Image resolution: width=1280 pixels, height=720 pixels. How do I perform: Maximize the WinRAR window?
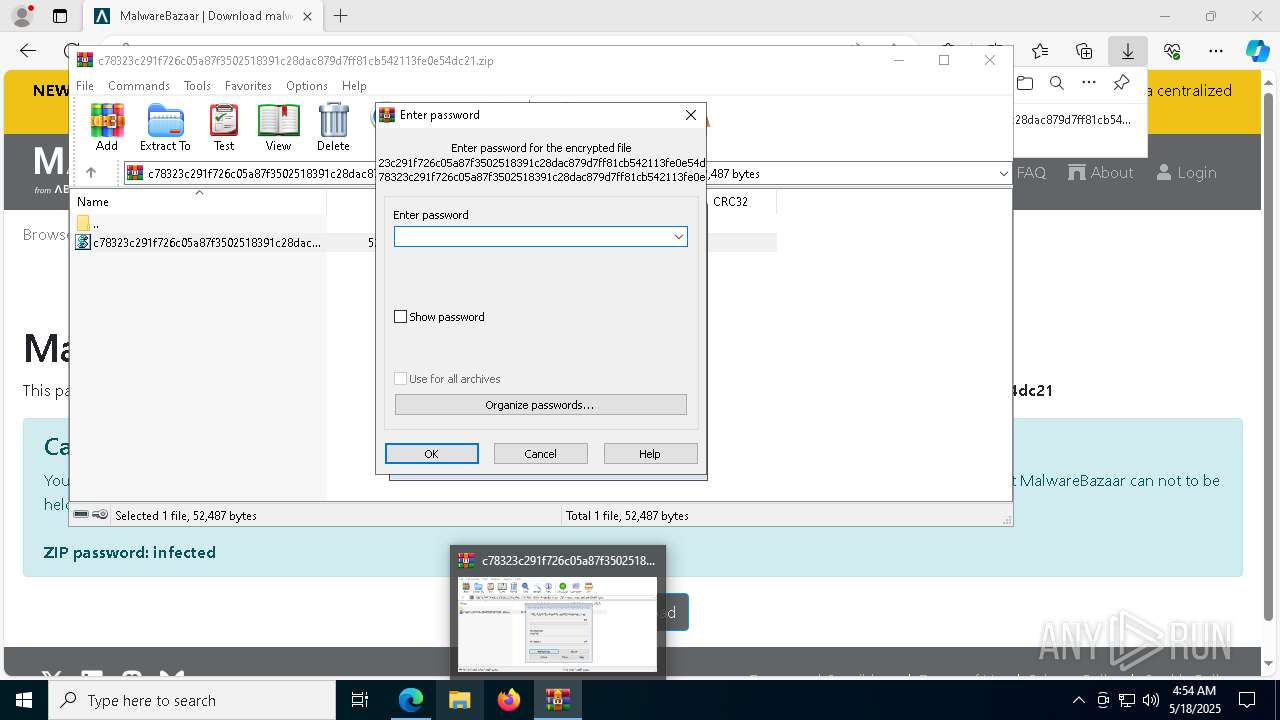click(943, 60)
